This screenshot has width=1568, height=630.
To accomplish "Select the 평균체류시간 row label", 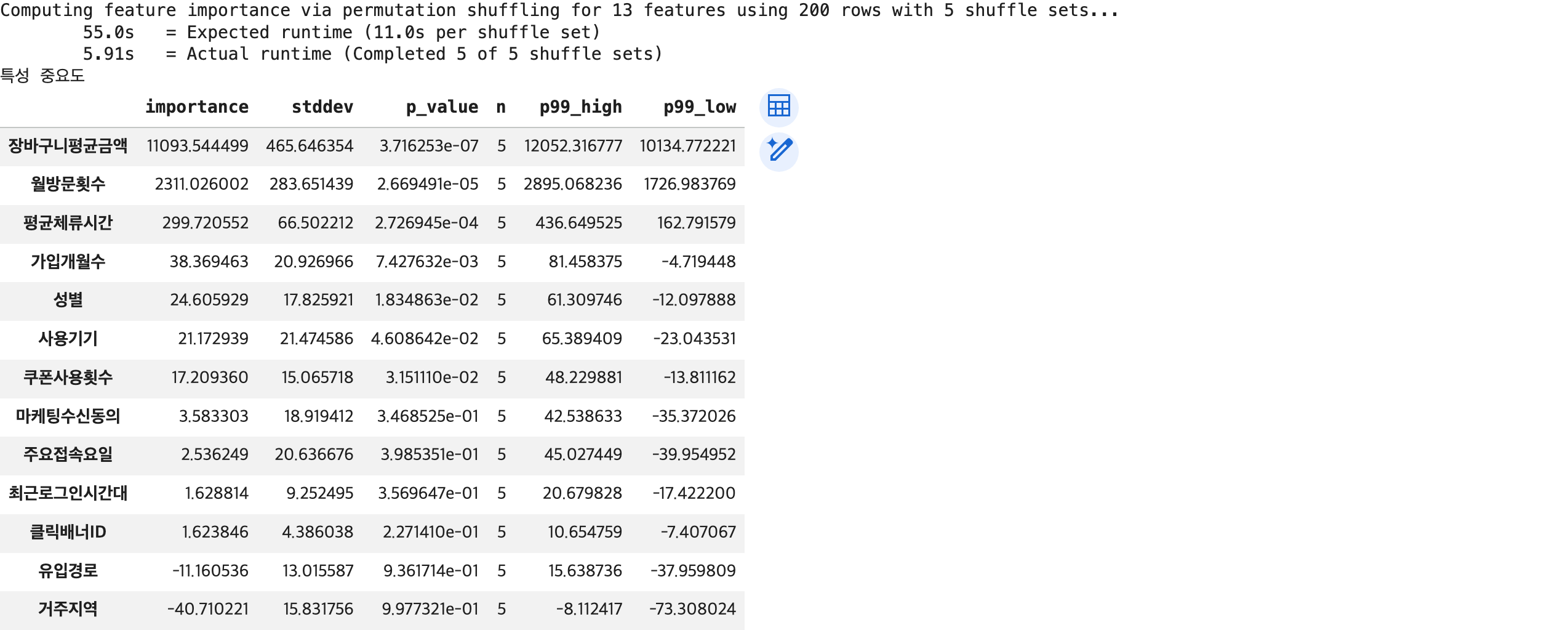I will (68, 223).
